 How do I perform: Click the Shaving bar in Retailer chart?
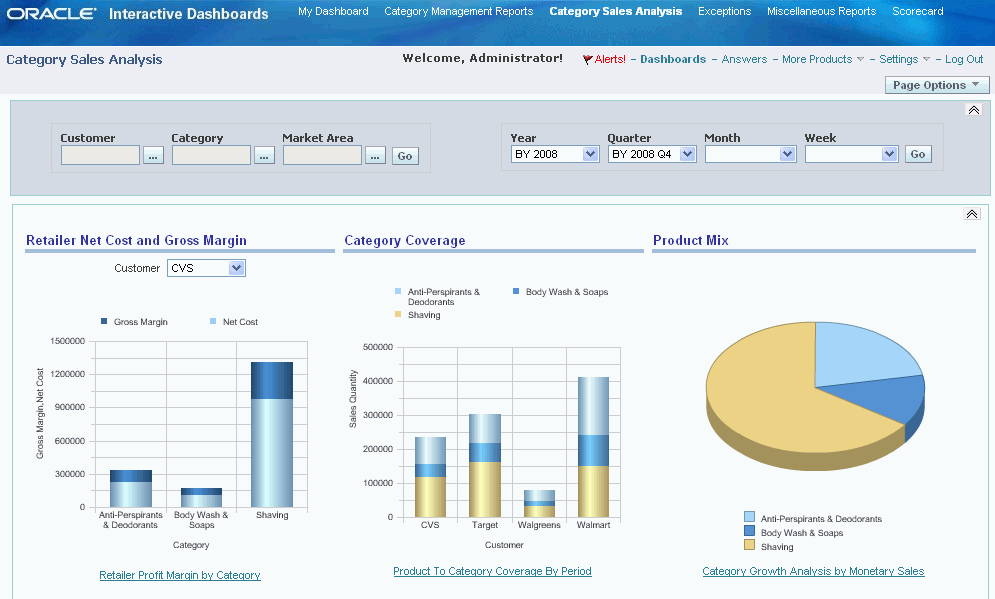(x=272, y=434)
